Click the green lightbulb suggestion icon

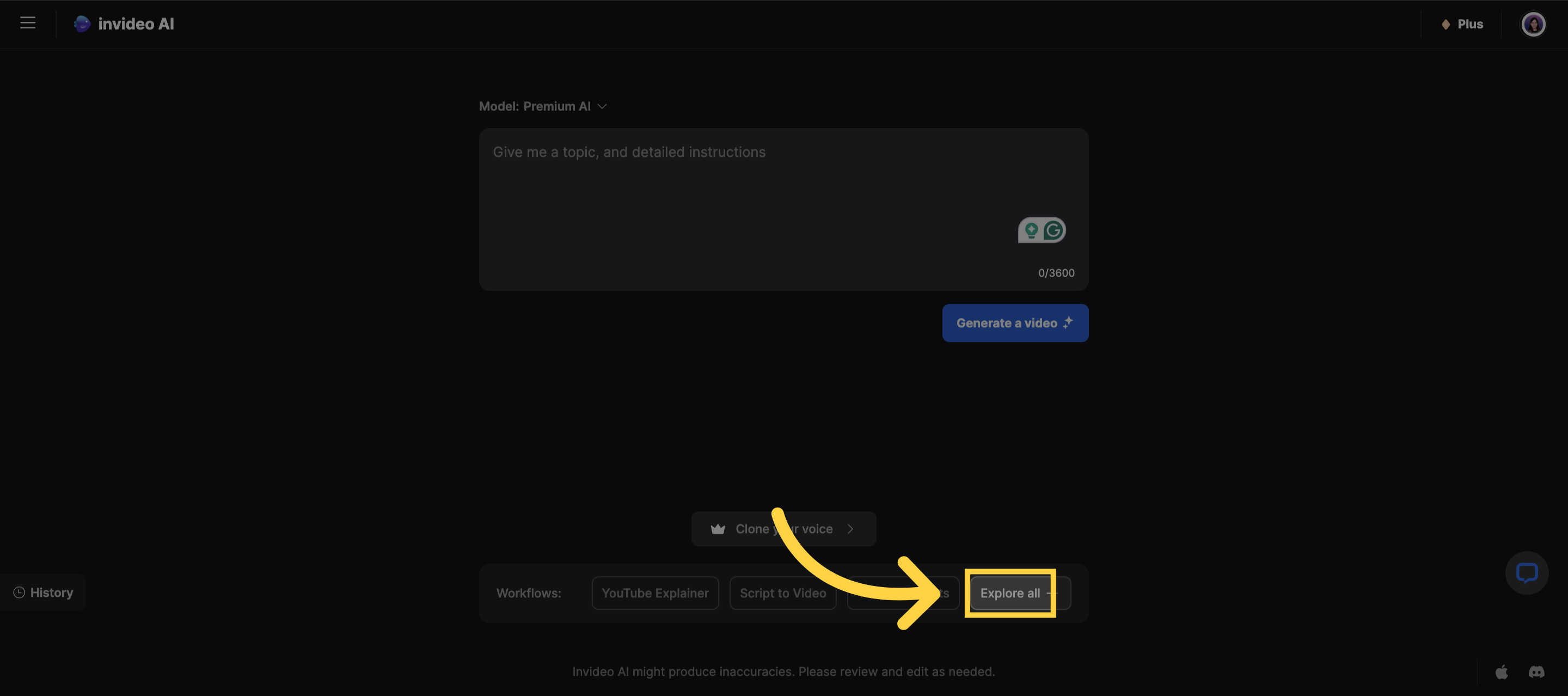(1031, 230)
